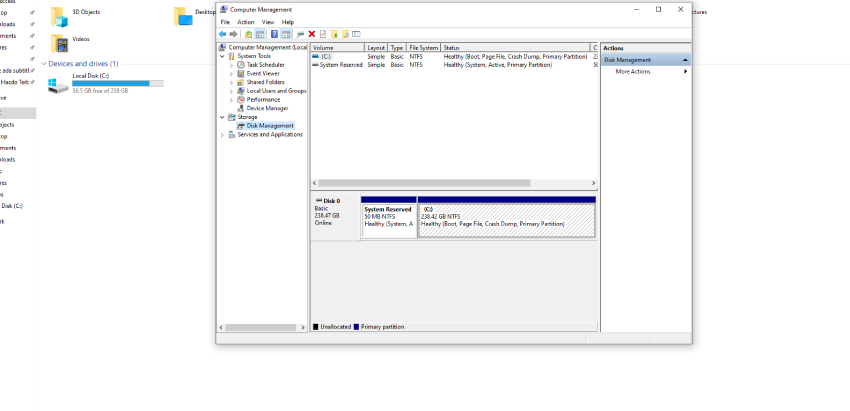
Task: Click the Devices and drives (1) heading
Action: tap(83, 64)
